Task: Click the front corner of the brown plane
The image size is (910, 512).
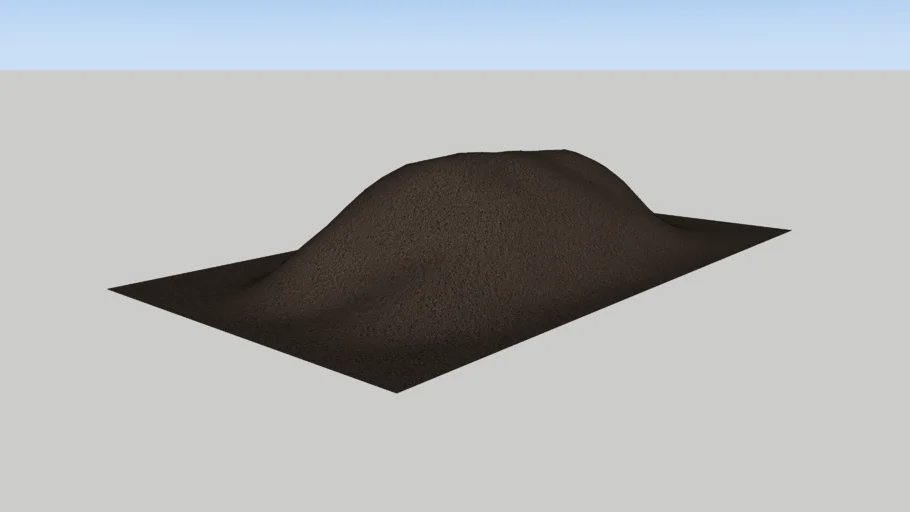Action: [397, 389]
